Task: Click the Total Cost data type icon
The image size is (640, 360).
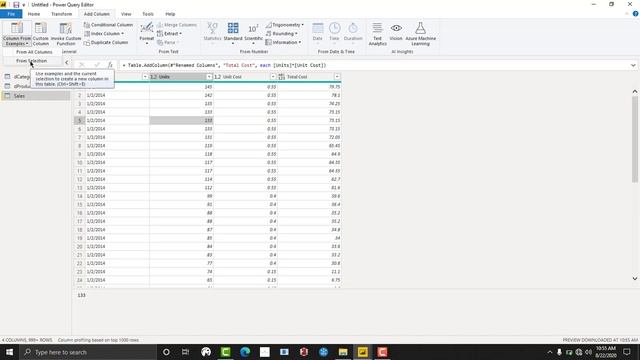Action: coord(282,77)
